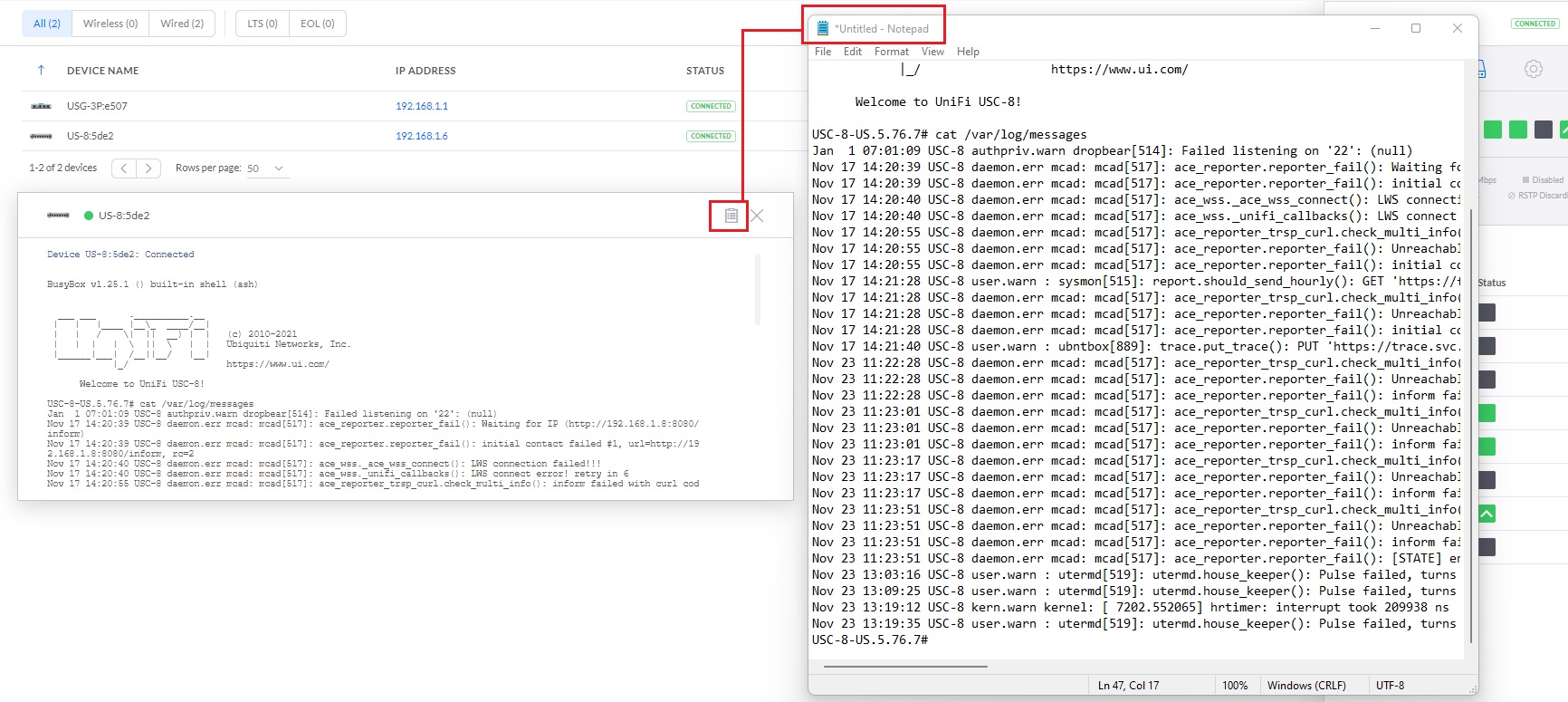Click the 100% zoom status entry in Notepad

1235,686
